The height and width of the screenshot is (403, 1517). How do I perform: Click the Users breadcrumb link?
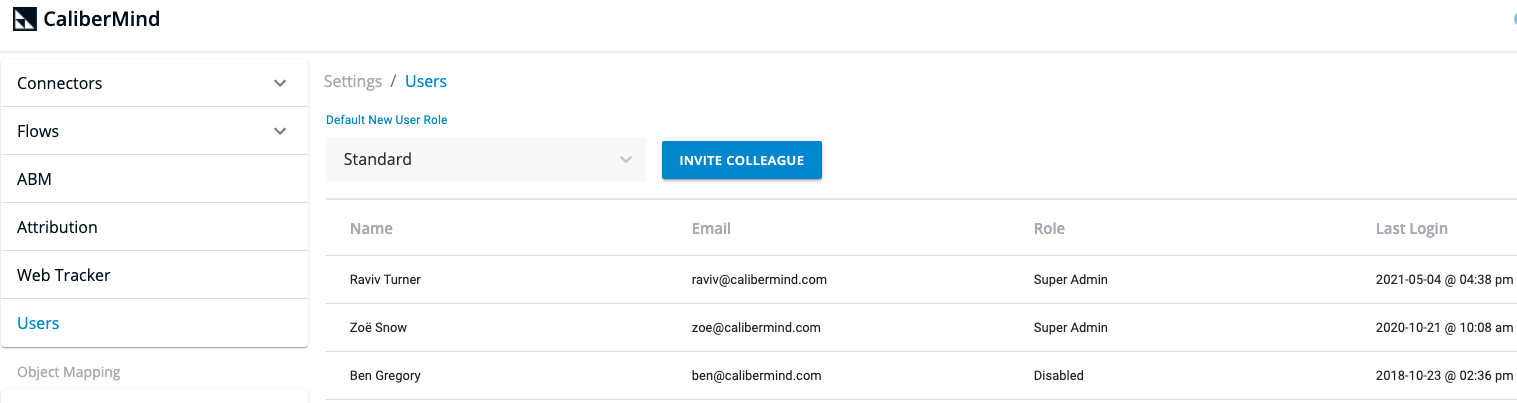pyautogui.click(x=426, y=81)
